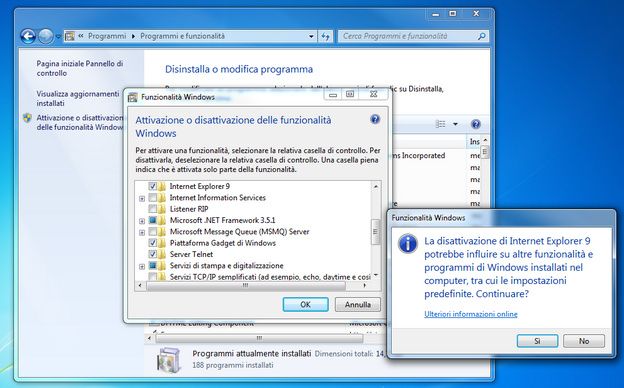Image resolution: width=624 pixels, height=388 pixels.
Task: Click the Server Telnet folder icon
Action: click(162, 254)
